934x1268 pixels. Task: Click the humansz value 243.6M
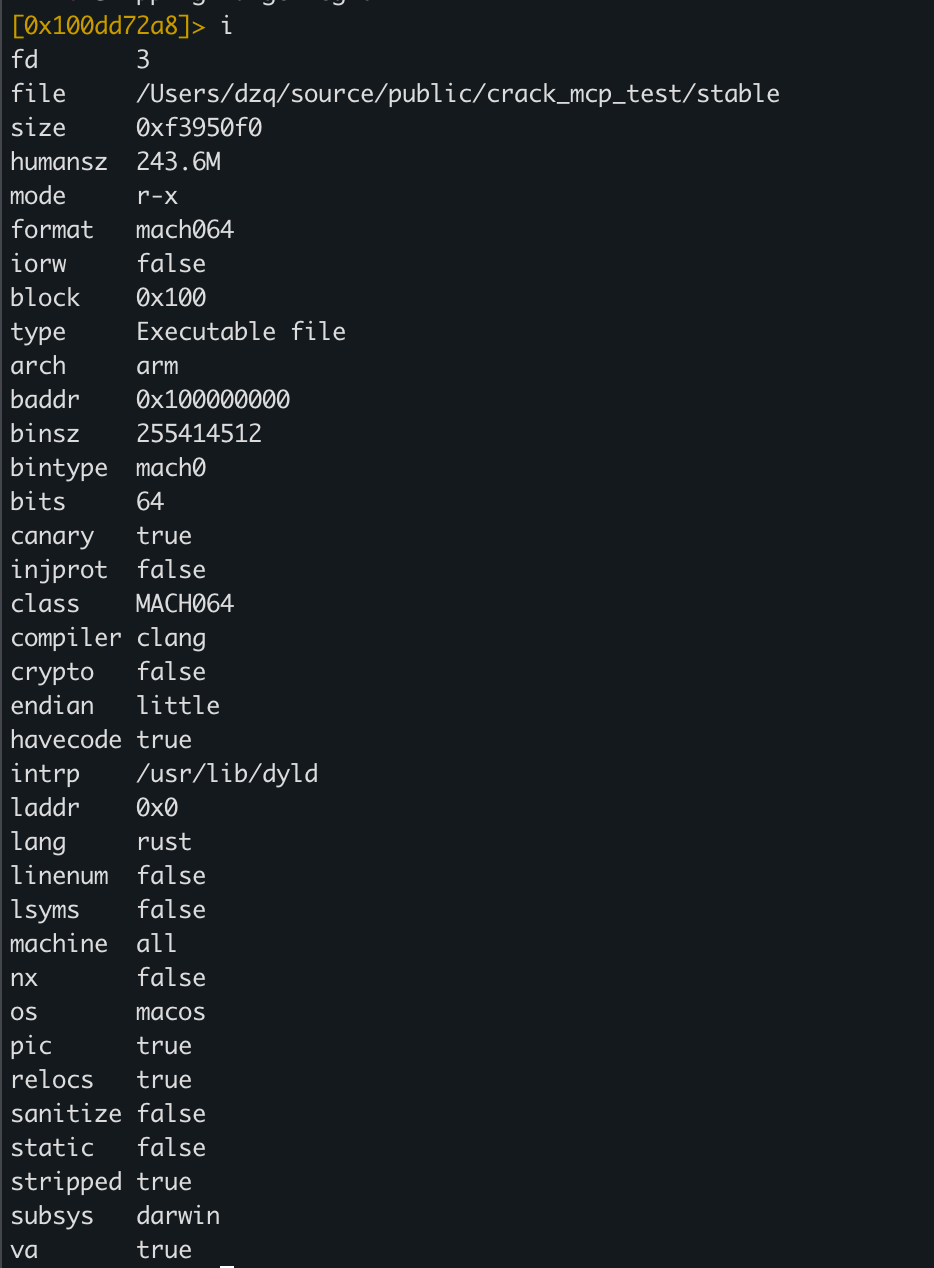178,162
